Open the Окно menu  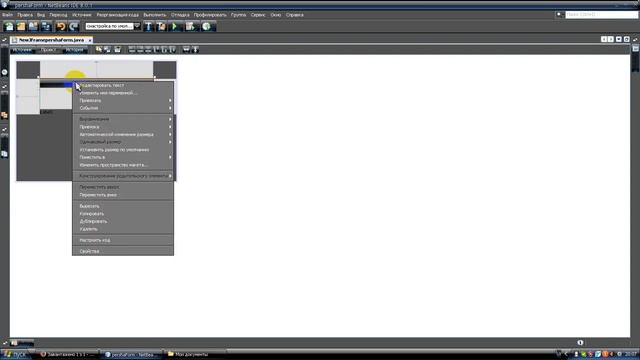pos(276,15)
